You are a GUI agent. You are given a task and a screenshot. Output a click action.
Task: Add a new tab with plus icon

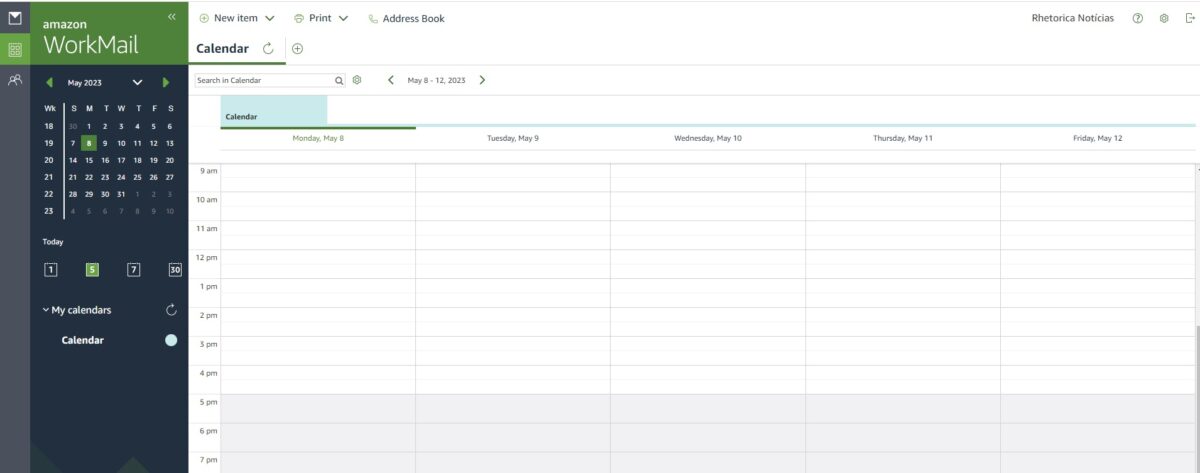pyautogui.click(x=297, y=48)
